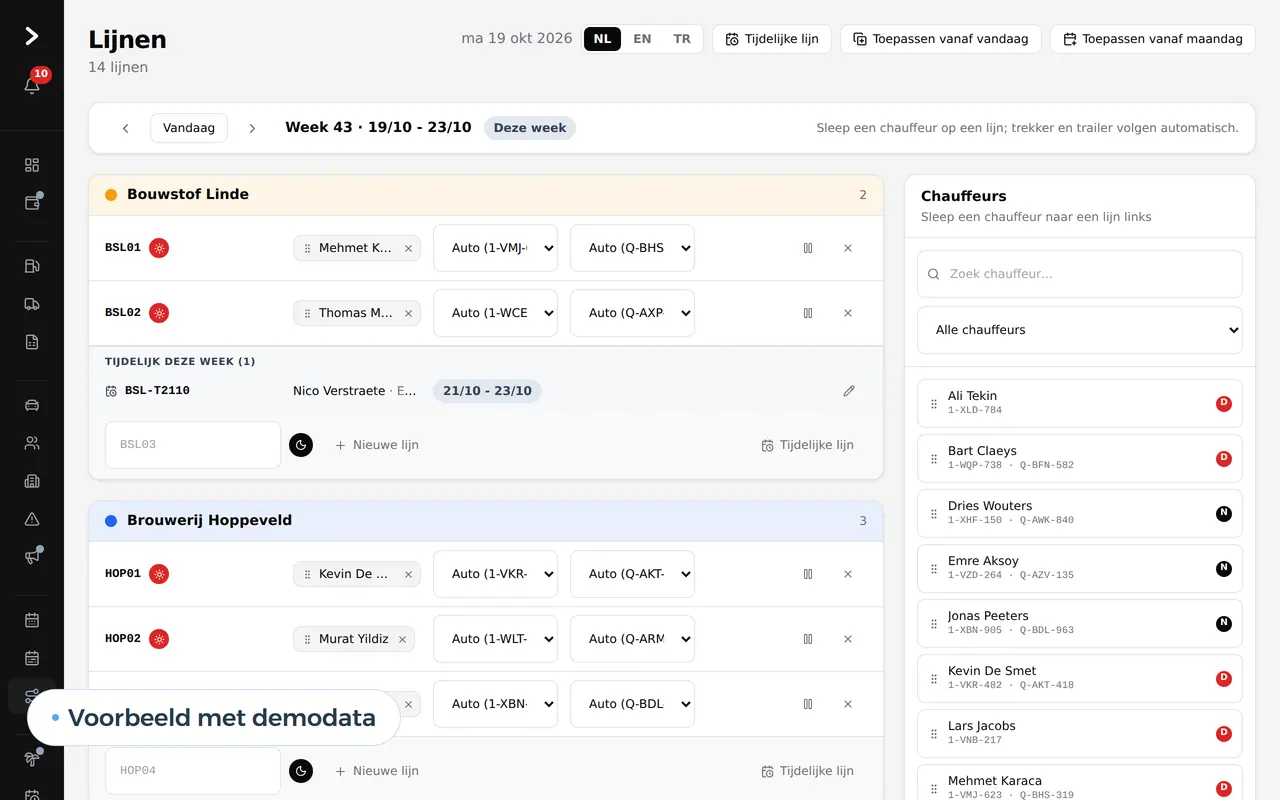Remove driver Mehmet K... from BSL01 chip

(408, 248)
